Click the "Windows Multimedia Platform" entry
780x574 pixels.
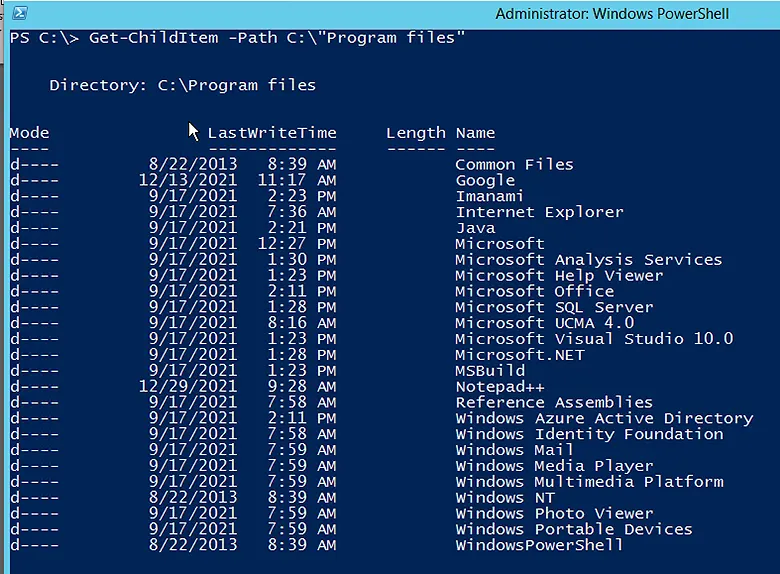click(589, 481)
